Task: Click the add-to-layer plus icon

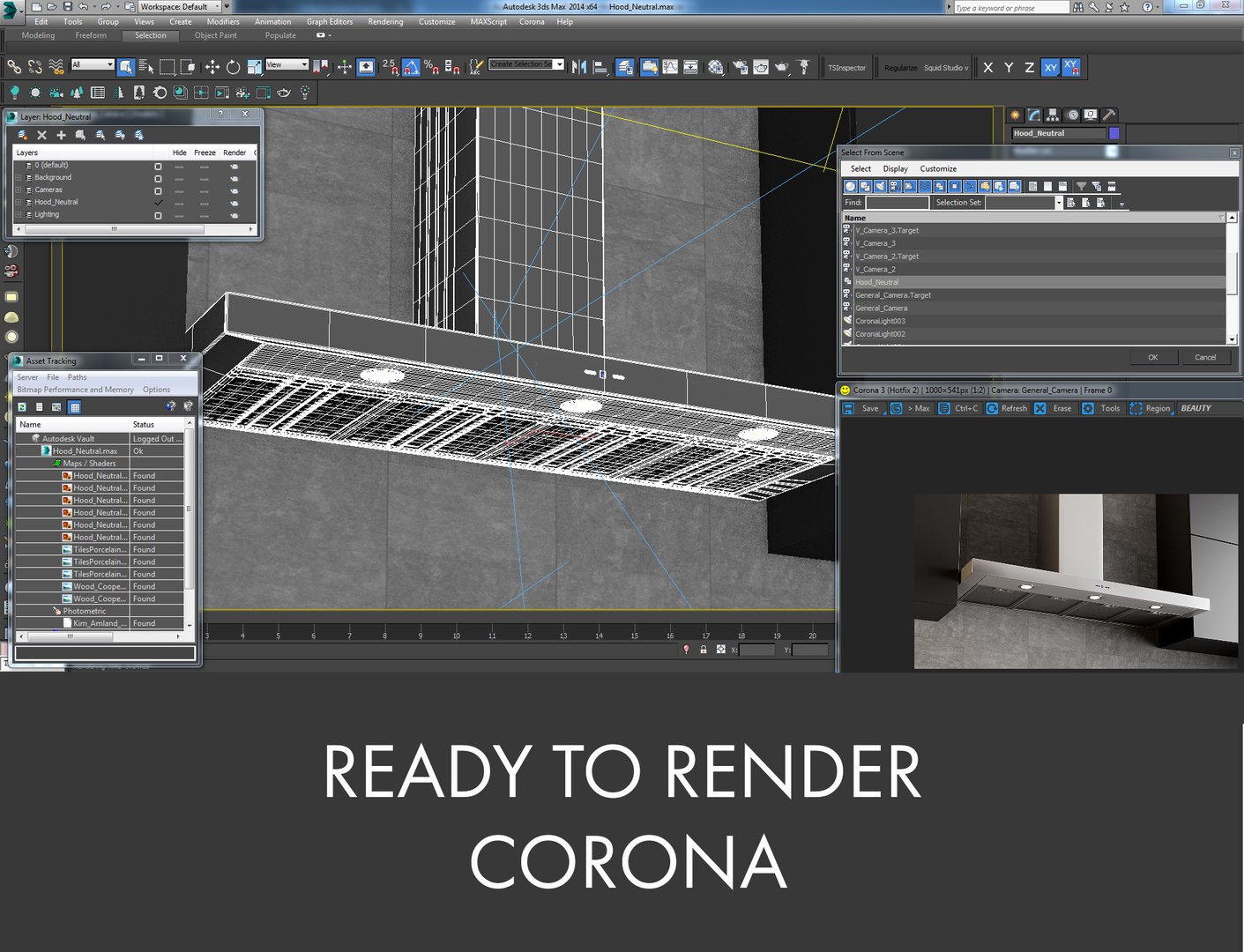Action: 61,135
